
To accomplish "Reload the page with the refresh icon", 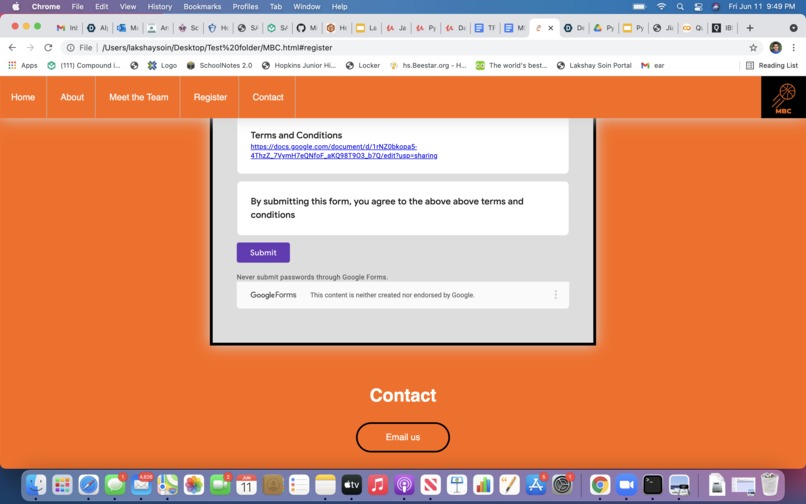I will (48, 47).
